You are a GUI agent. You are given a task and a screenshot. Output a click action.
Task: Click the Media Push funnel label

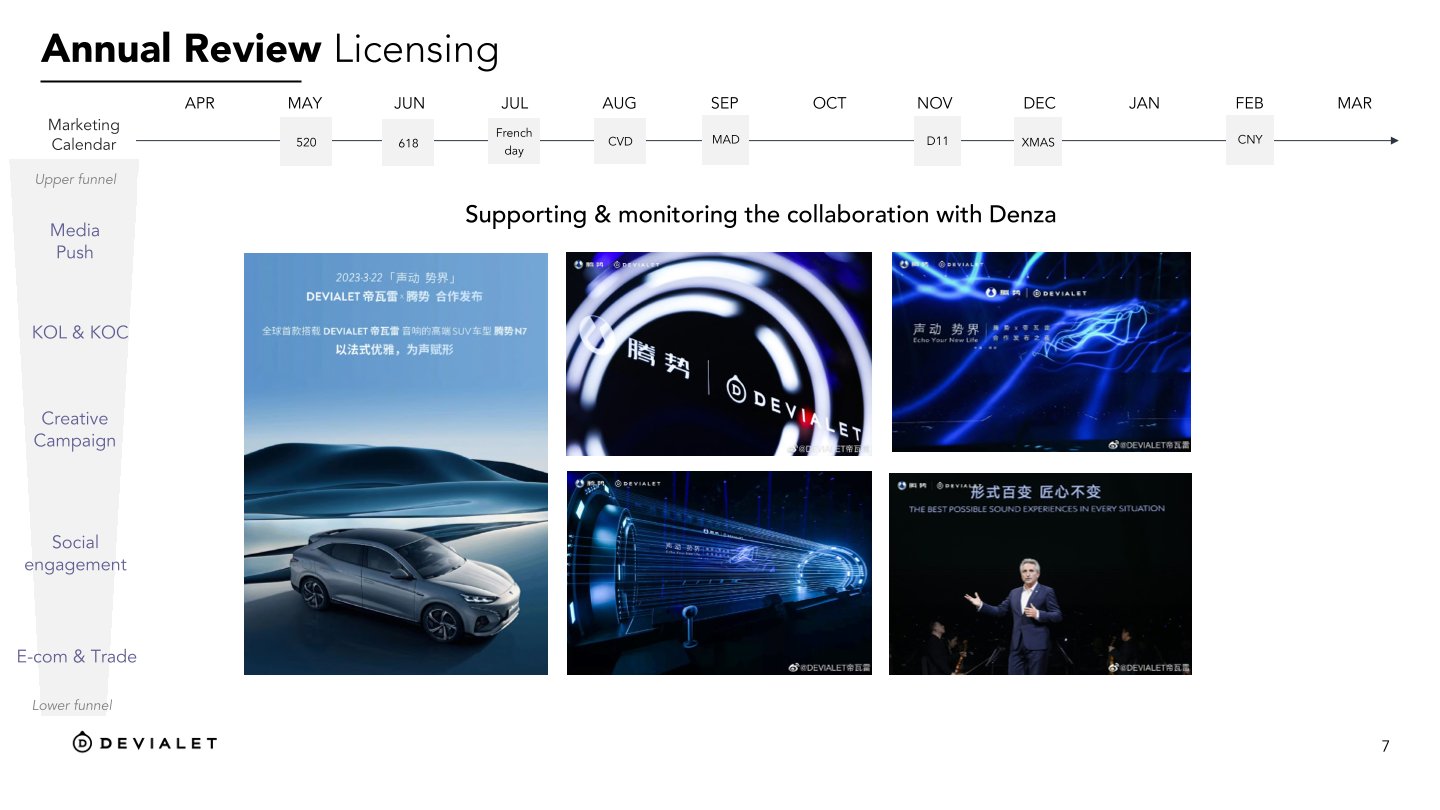(75, 241)
